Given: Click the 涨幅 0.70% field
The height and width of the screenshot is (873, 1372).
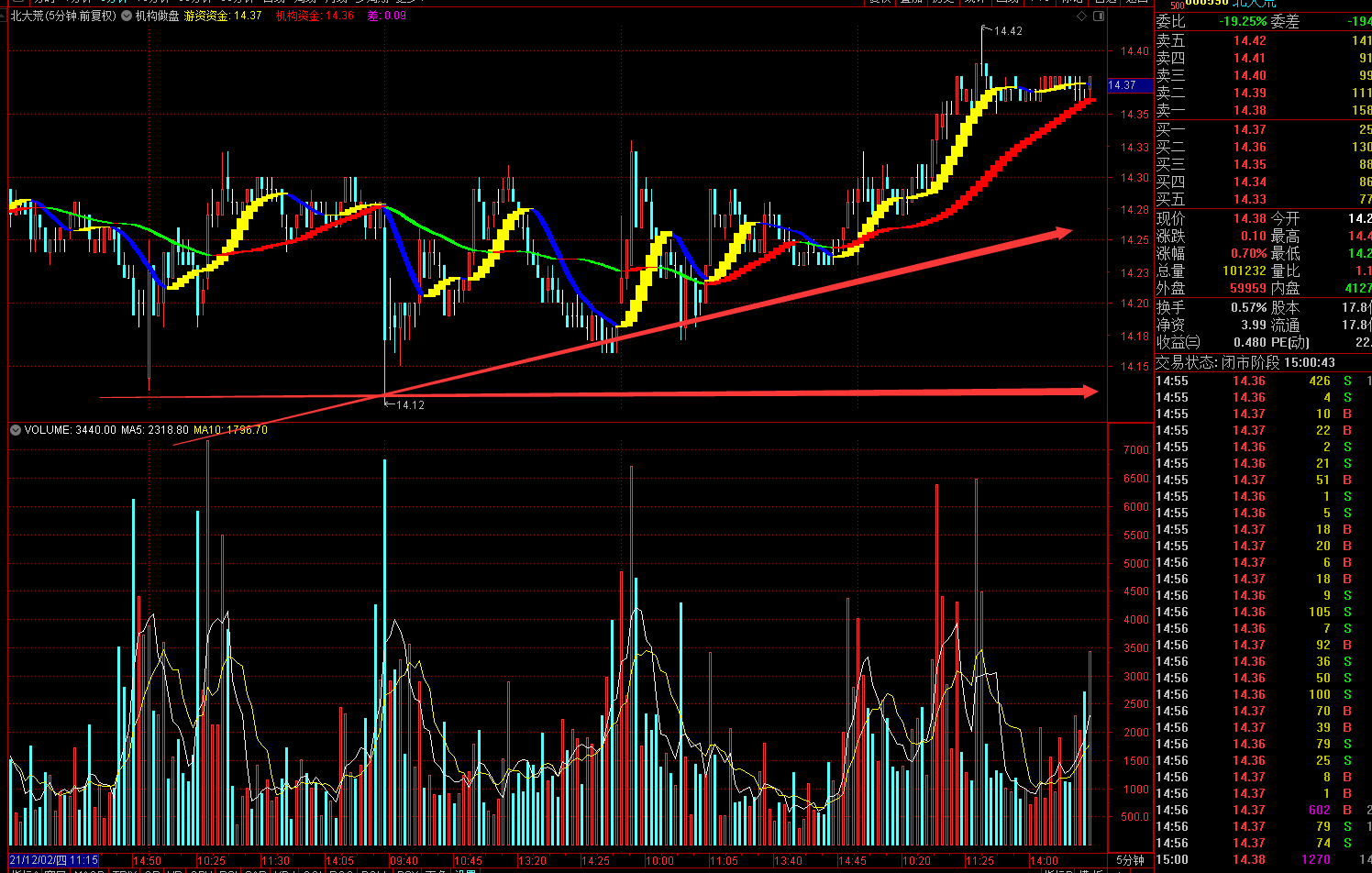Looking at the screenshot, I should [1212, 253].
